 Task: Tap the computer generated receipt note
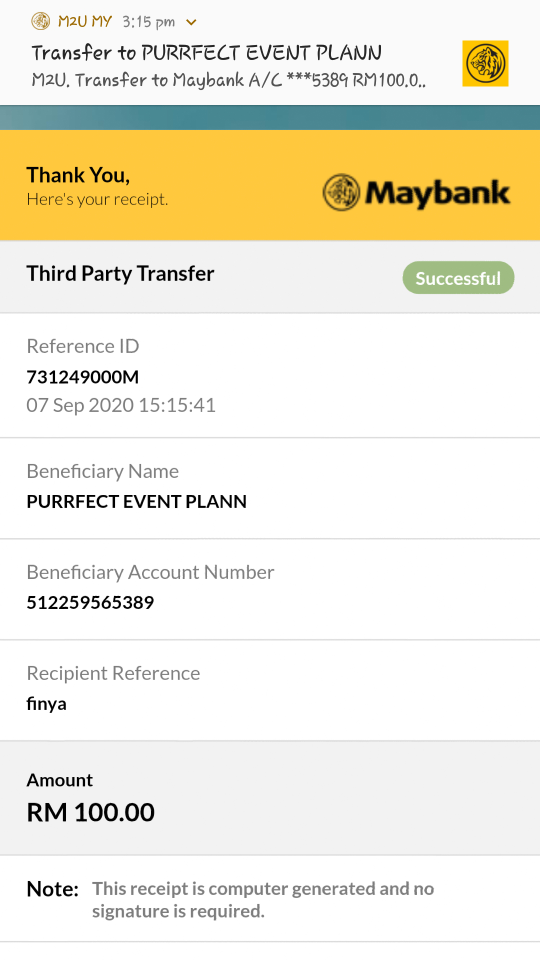(263, 899)
